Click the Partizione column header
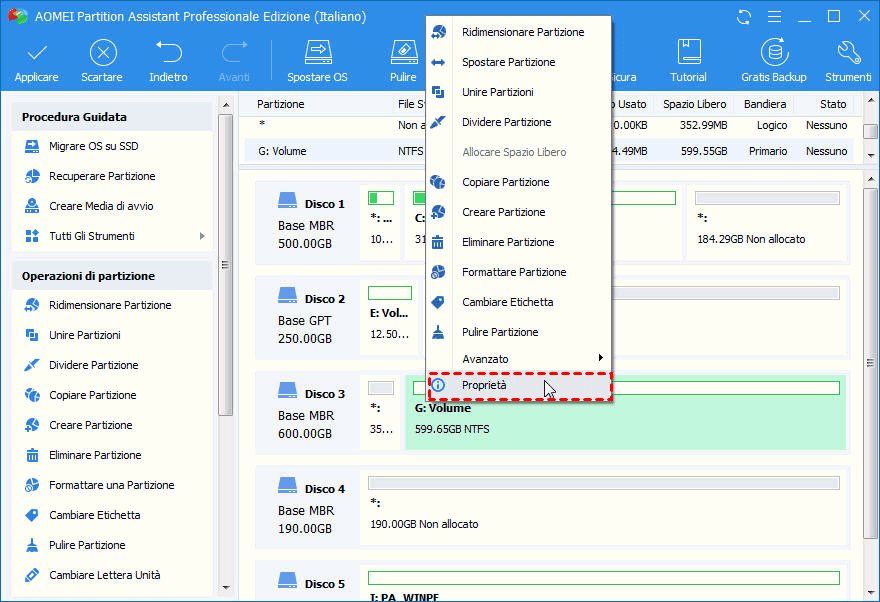This screenshot has height=602, width=880. click(x=281, y=104)
